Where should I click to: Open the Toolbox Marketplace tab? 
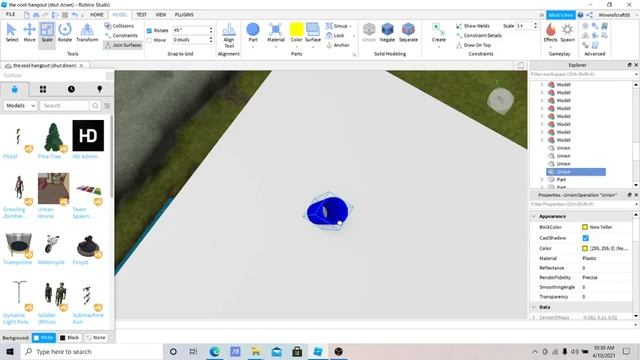[15, 89]
